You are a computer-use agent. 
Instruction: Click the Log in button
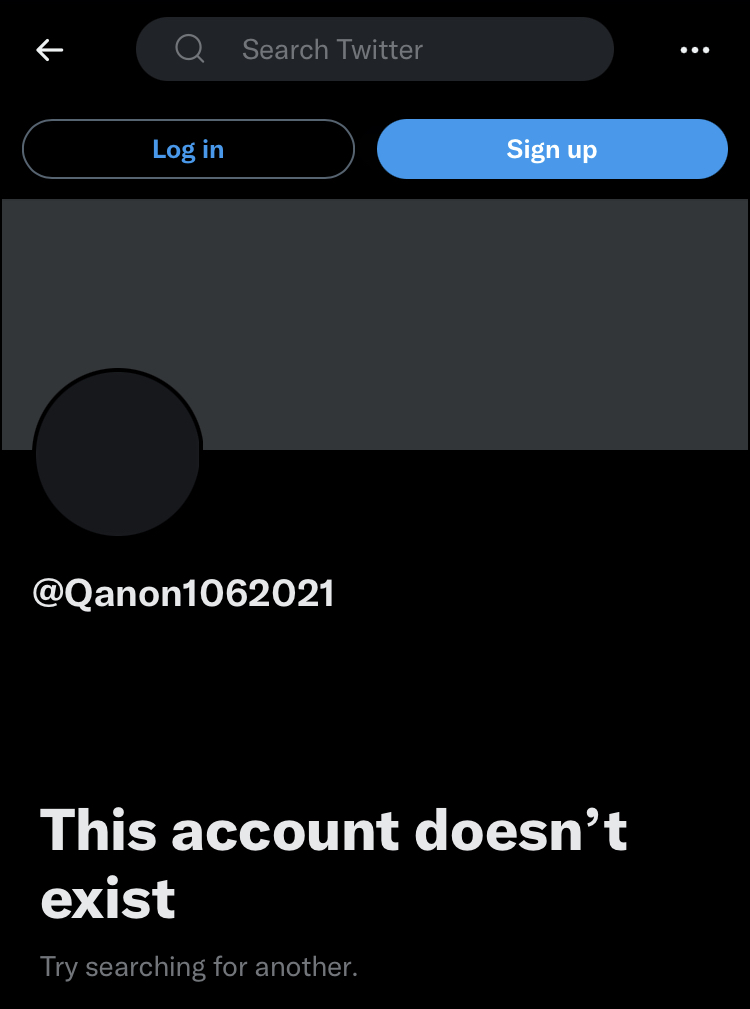[188, 149]
